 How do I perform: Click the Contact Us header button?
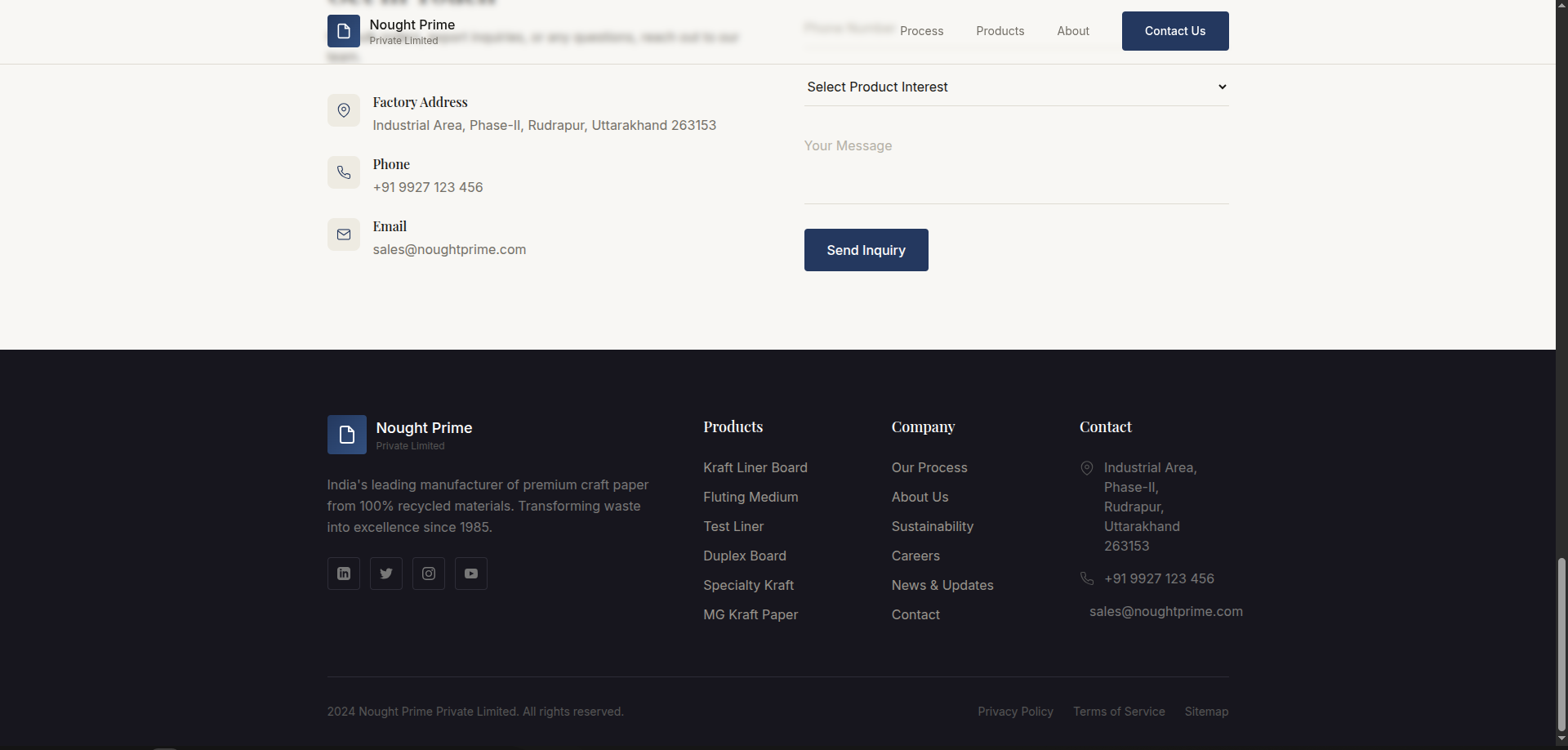[x=1174, y=31]
